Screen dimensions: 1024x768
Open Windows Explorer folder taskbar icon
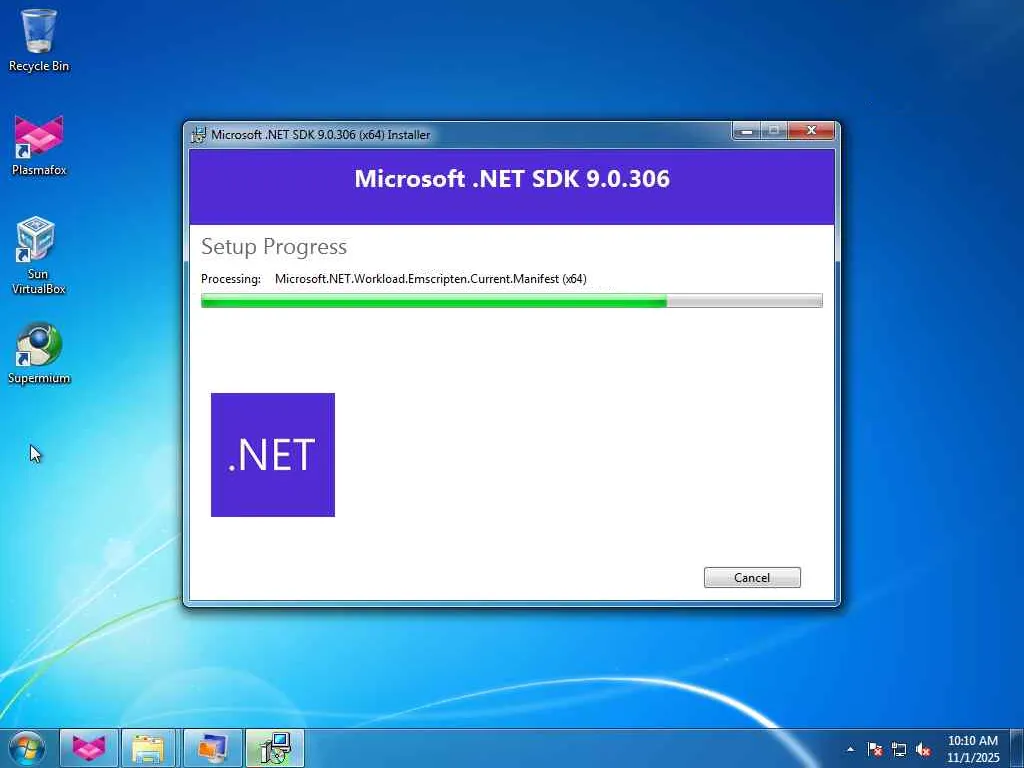(148, 748)
